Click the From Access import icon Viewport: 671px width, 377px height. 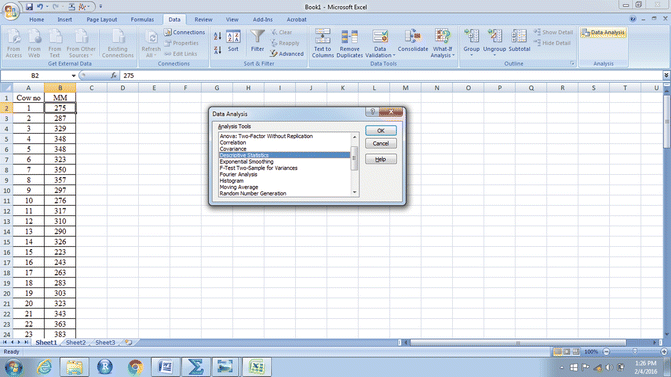coord(14,43)
